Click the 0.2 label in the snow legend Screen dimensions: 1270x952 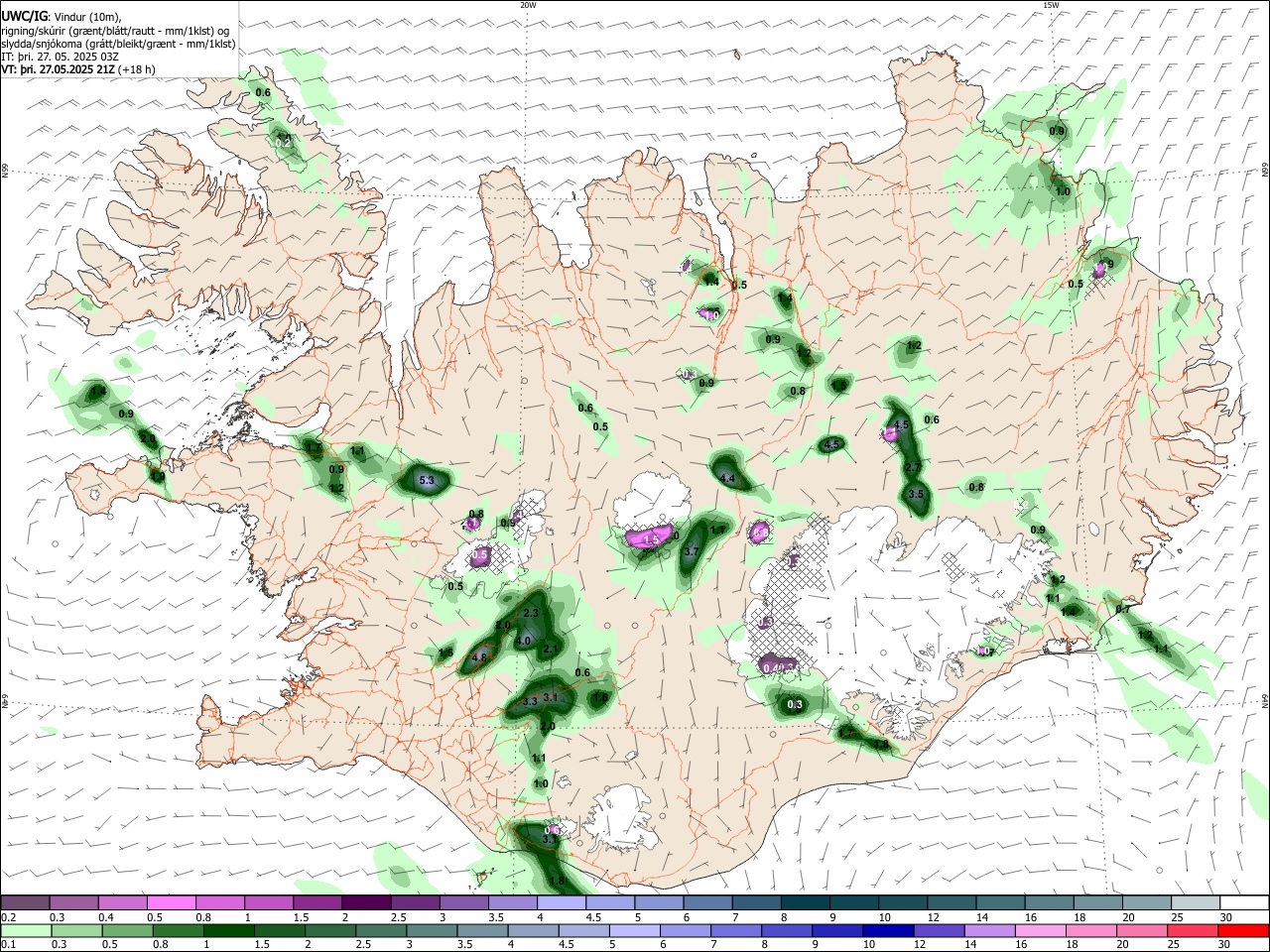pyautogui.click(x=7, y=917)
